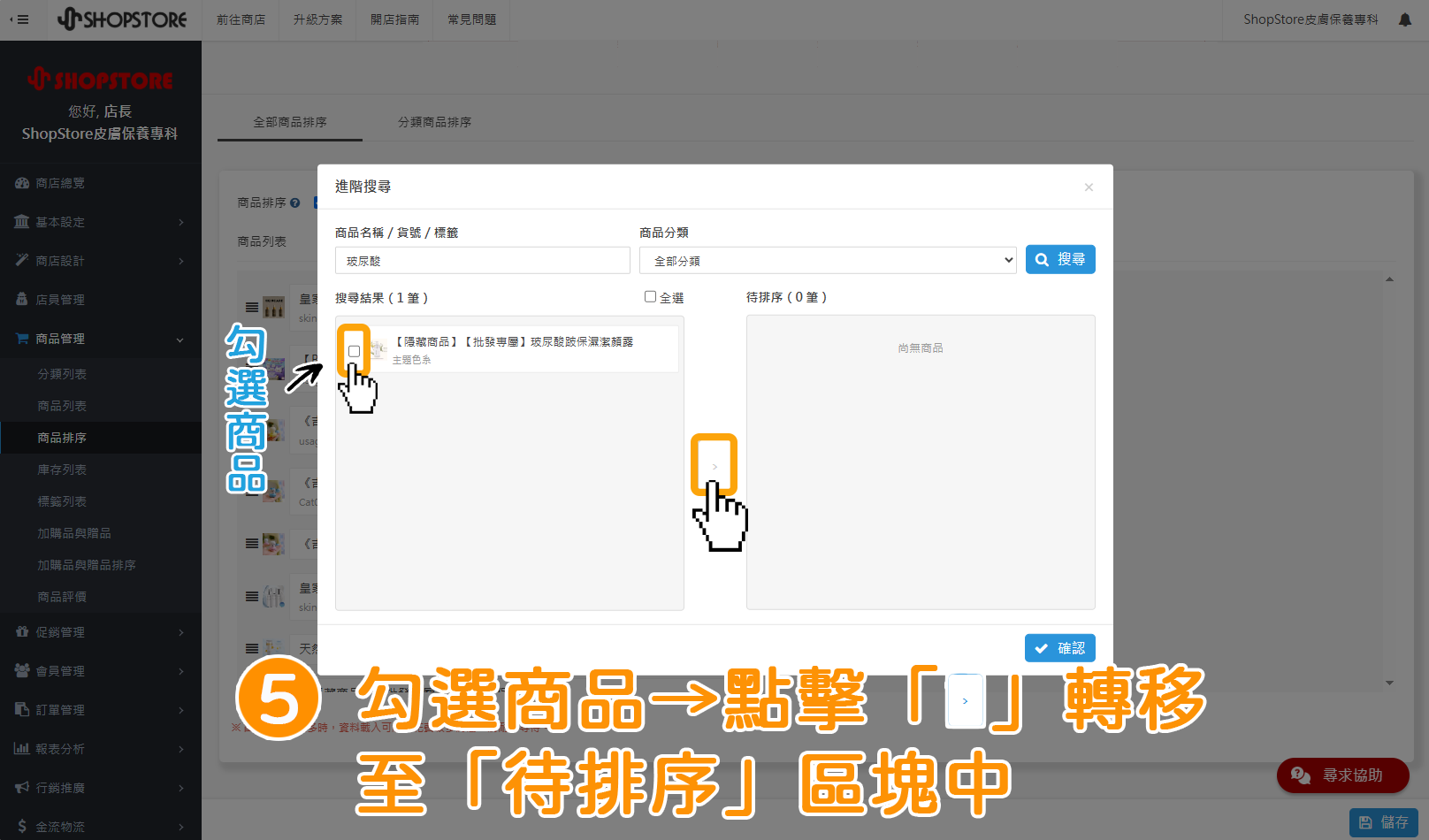Expand 促銷管理 sidebar menu

(180, 632)
